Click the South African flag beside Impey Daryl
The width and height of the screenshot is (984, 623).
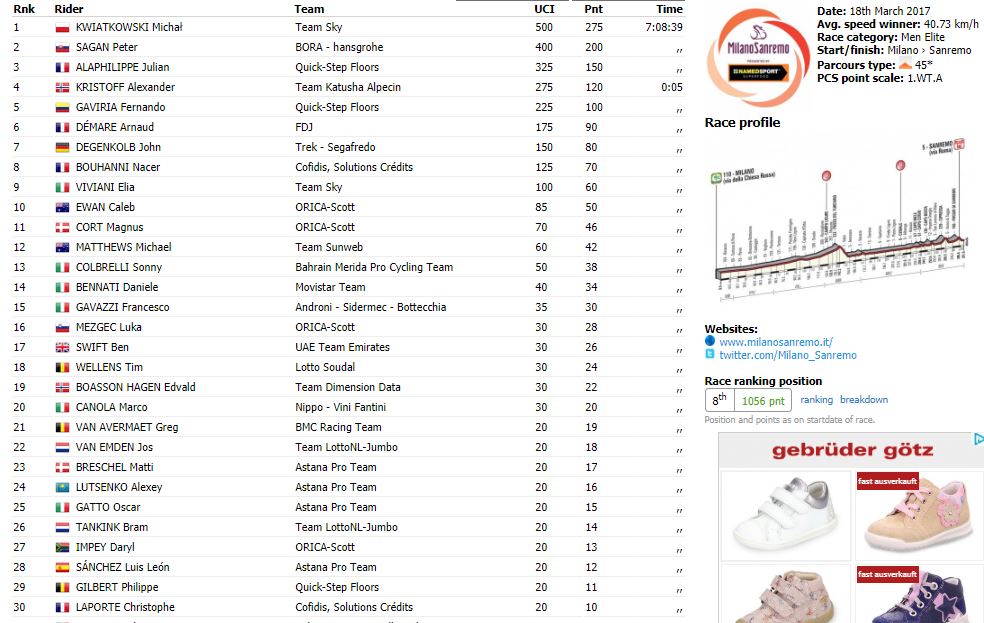pos(62,548)
